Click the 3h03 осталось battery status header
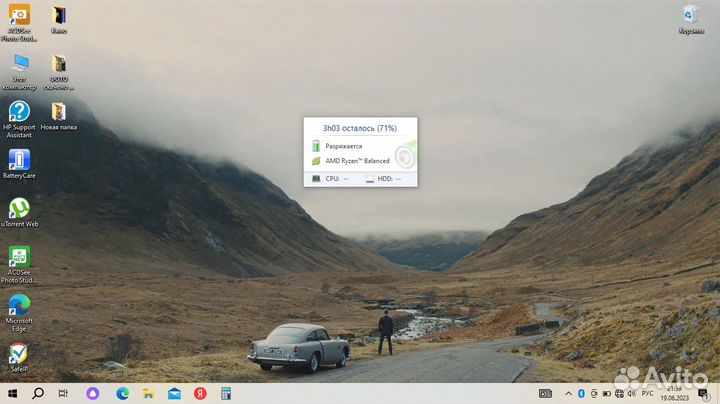 pos(360,128)
